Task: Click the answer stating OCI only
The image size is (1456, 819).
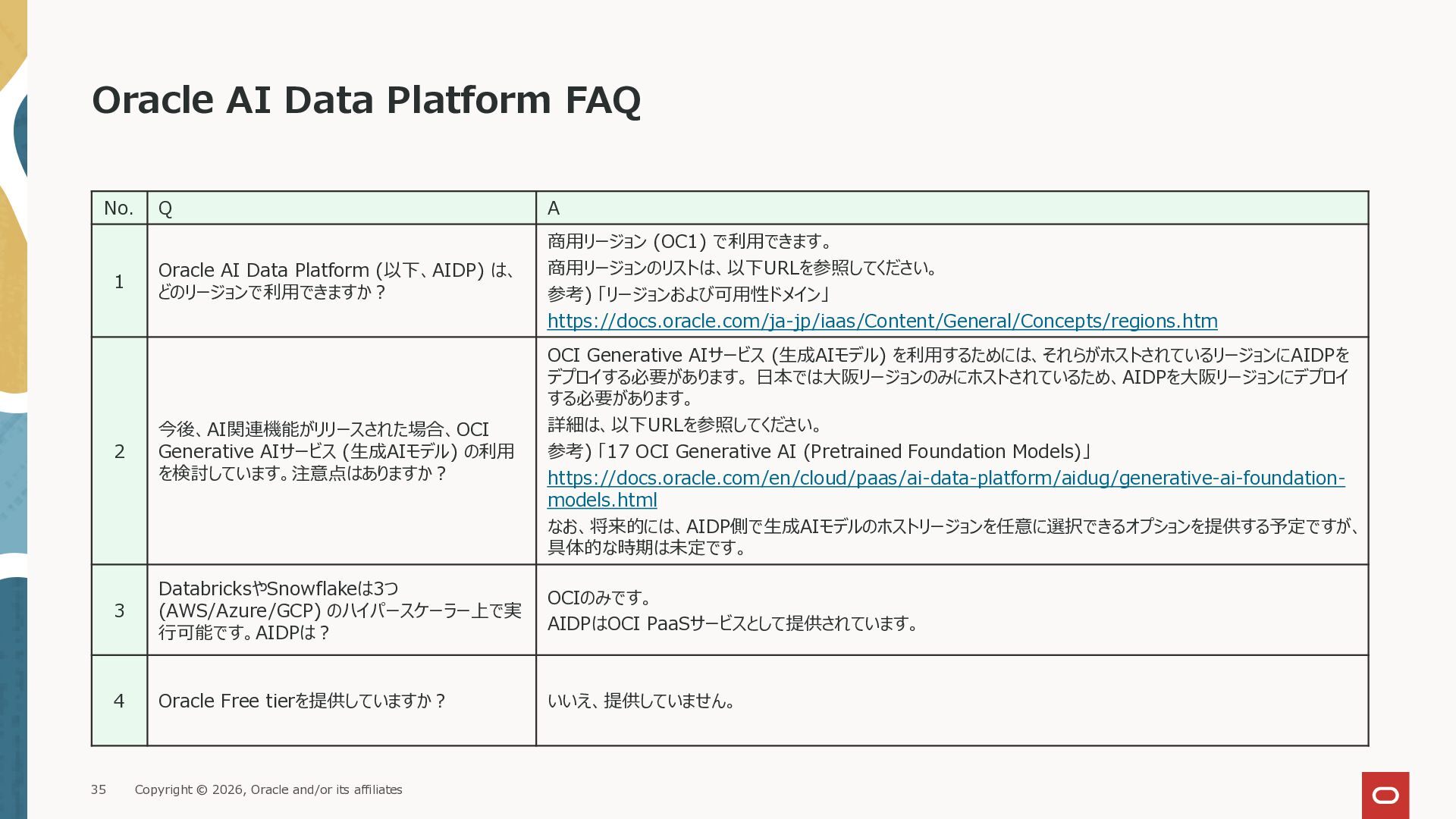Action: pos(599,598)
